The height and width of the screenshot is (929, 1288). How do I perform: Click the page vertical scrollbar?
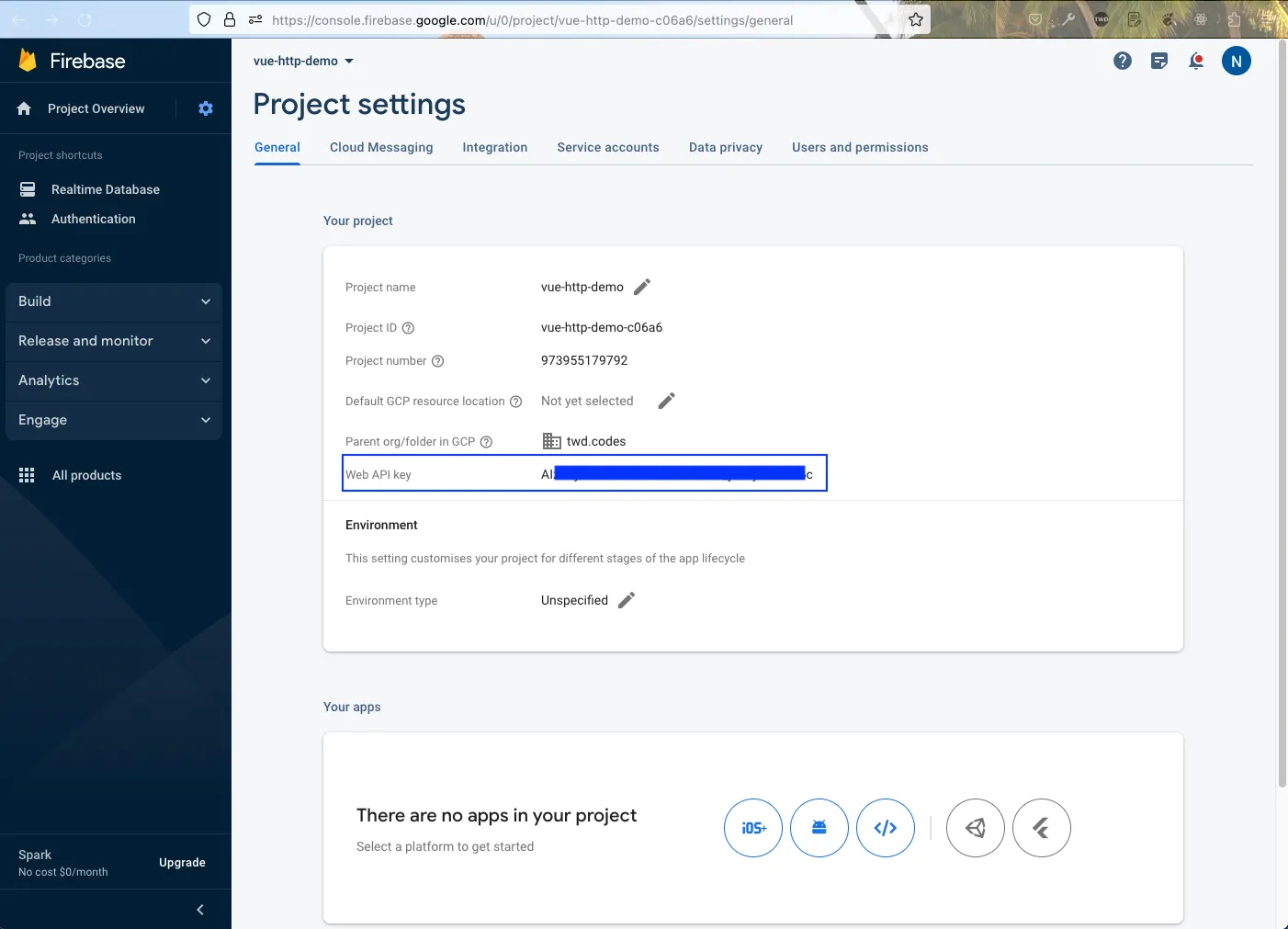click(1282, 414)
